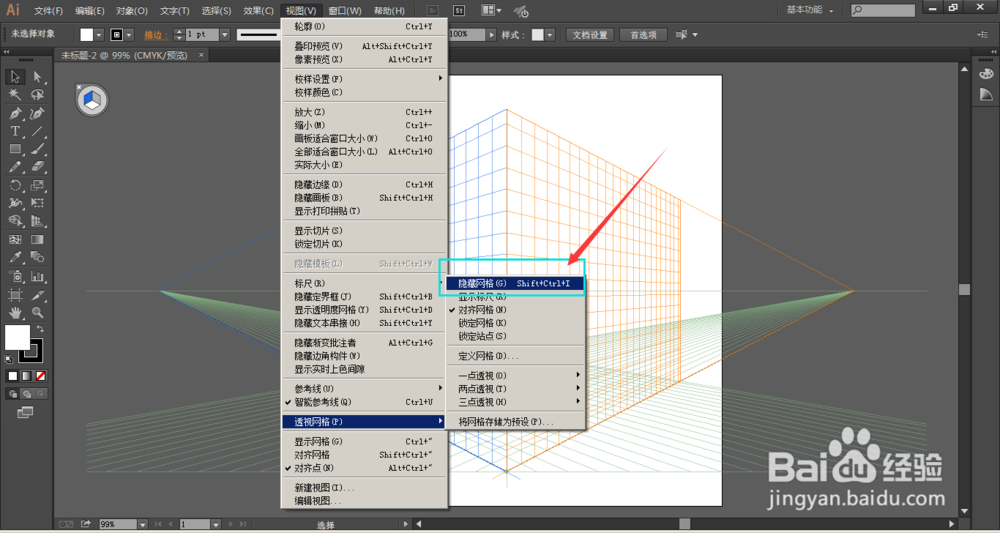
Task: Open the 基本功能 workspace dropdown
Action: click(x=811, y=10)
